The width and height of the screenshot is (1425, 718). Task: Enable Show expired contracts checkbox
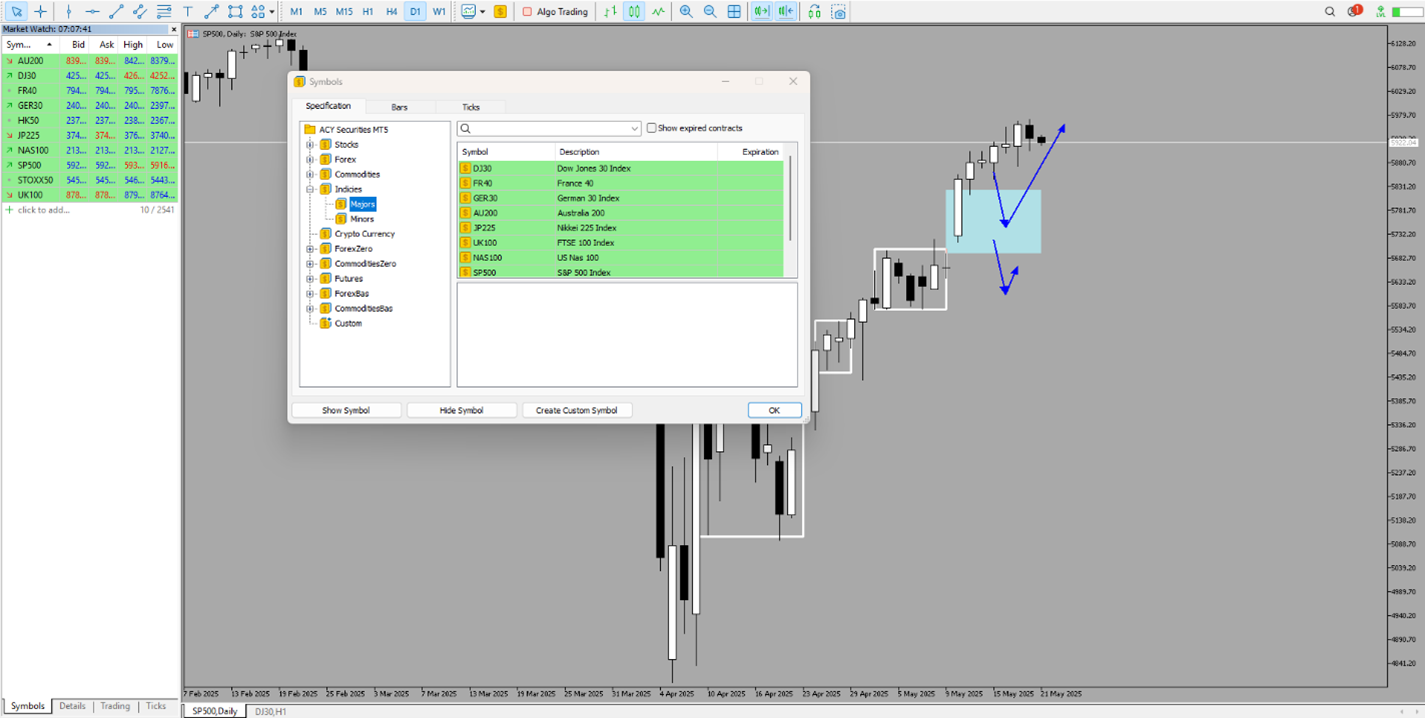[x=652, y=128]
